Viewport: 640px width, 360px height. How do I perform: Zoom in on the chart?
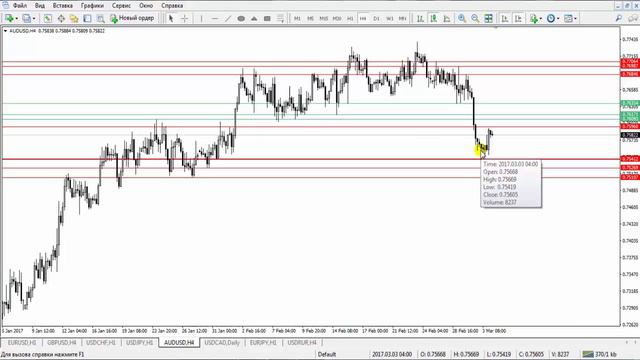(x=462, y=18)
